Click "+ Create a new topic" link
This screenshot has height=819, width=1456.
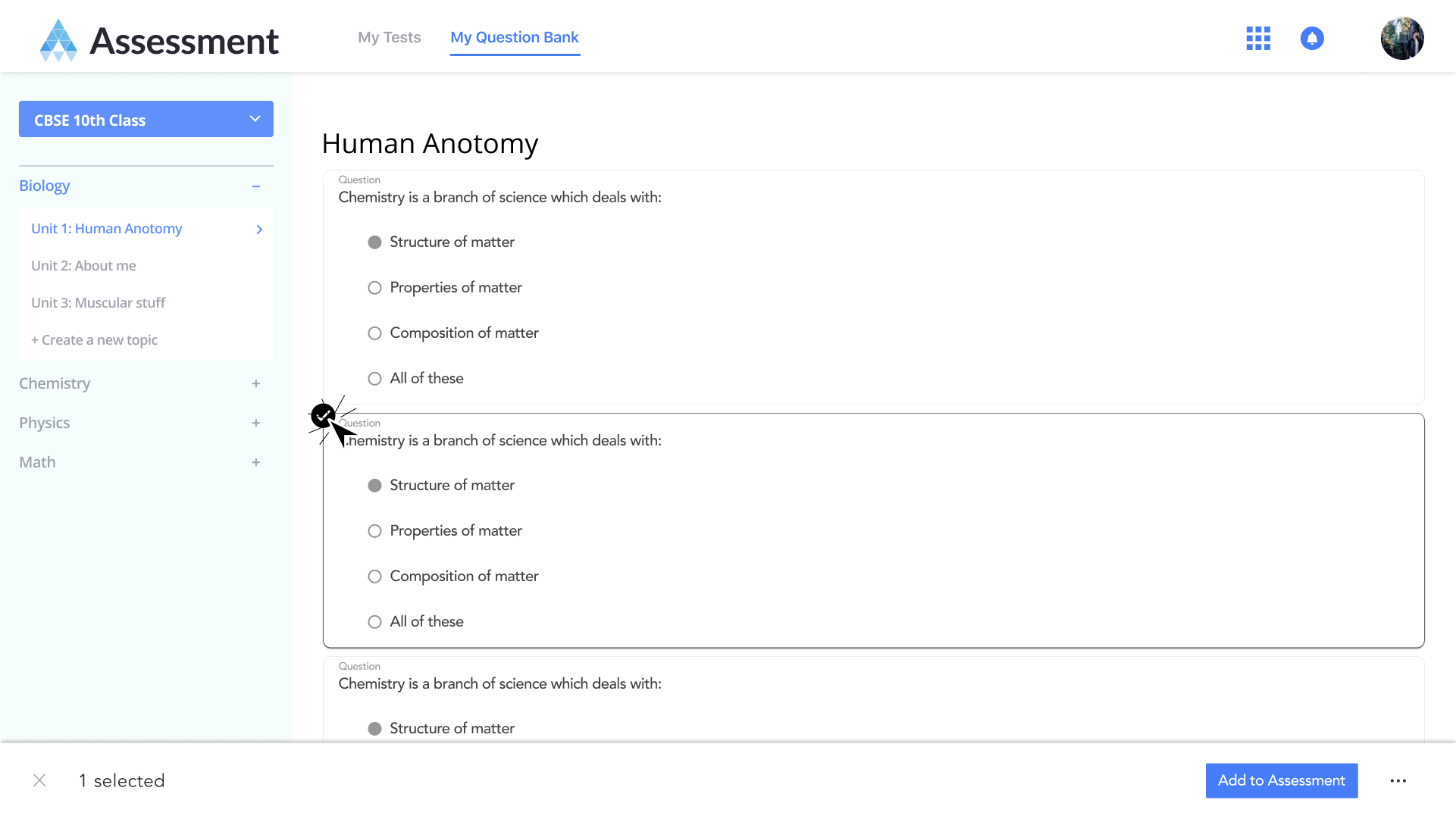click(x=95, y=340)
